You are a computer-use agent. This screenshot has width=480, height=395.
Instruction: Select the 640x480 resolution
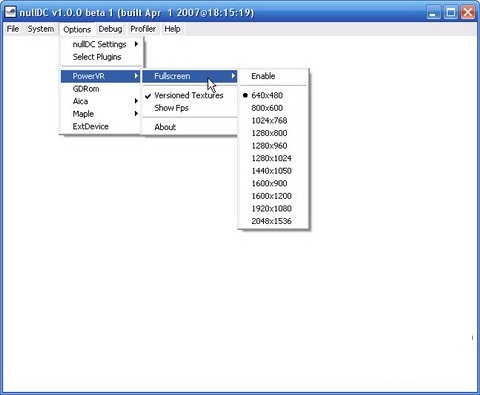pos(273,95)
